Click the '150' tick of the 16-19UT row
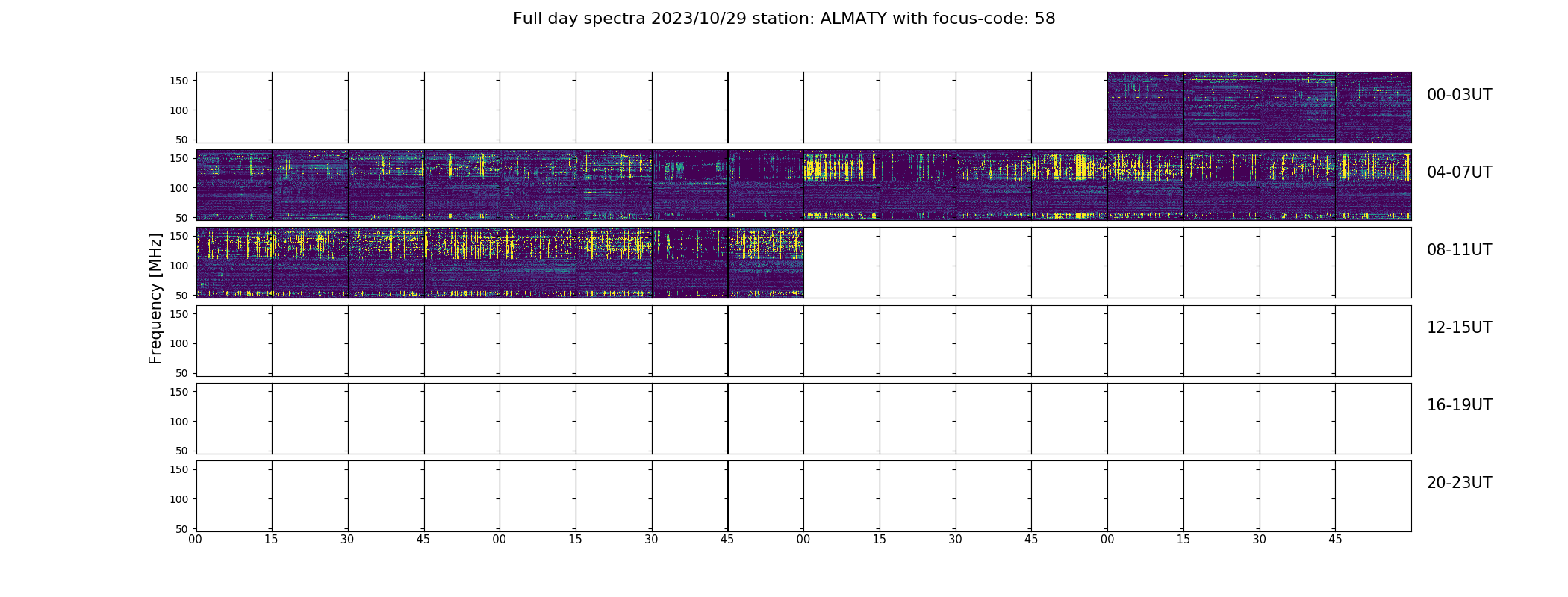Image resolution: width=1568 pixels, height=597 pixels. tap(179, 391)
